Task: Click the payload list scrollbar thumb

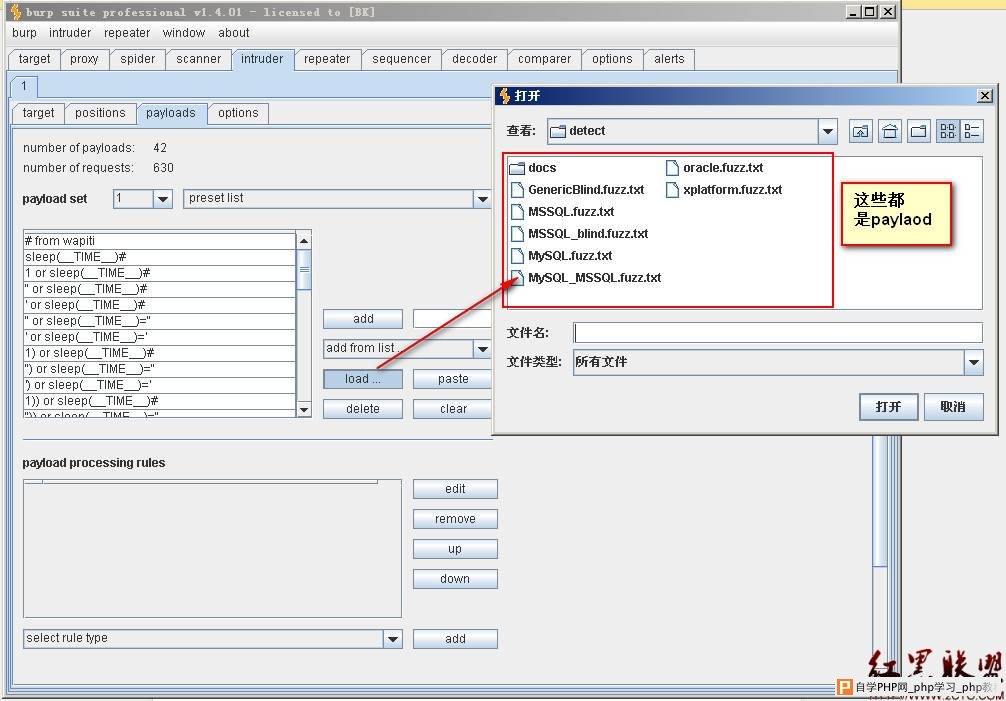Action: tap(304, 269)
